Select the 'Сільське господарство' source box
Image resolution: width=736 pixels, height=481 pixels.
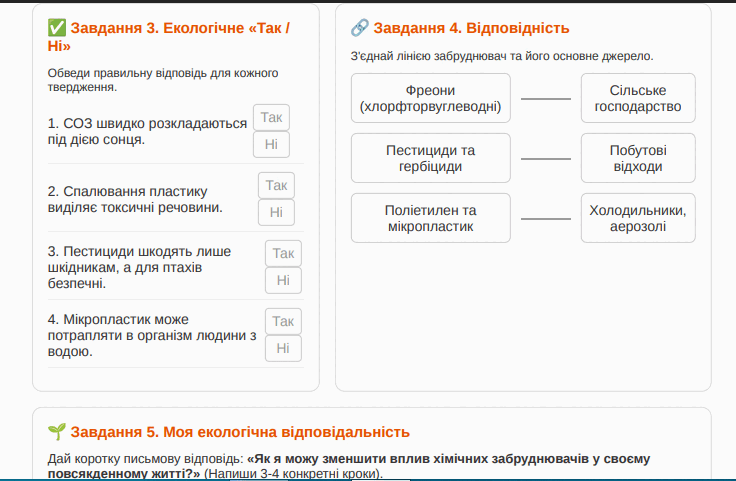[638, 98]
